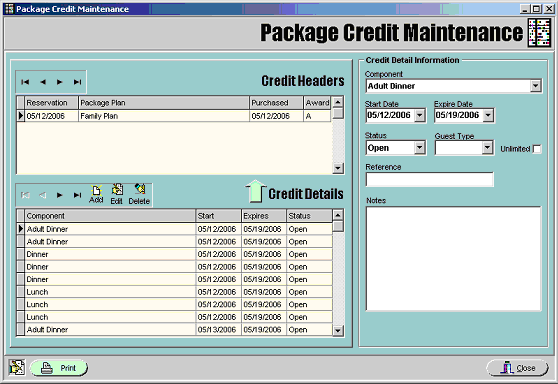Click the 05/12/2006 Purchased cell in Credit Headers
558x384 pixels.
[276, 116]
